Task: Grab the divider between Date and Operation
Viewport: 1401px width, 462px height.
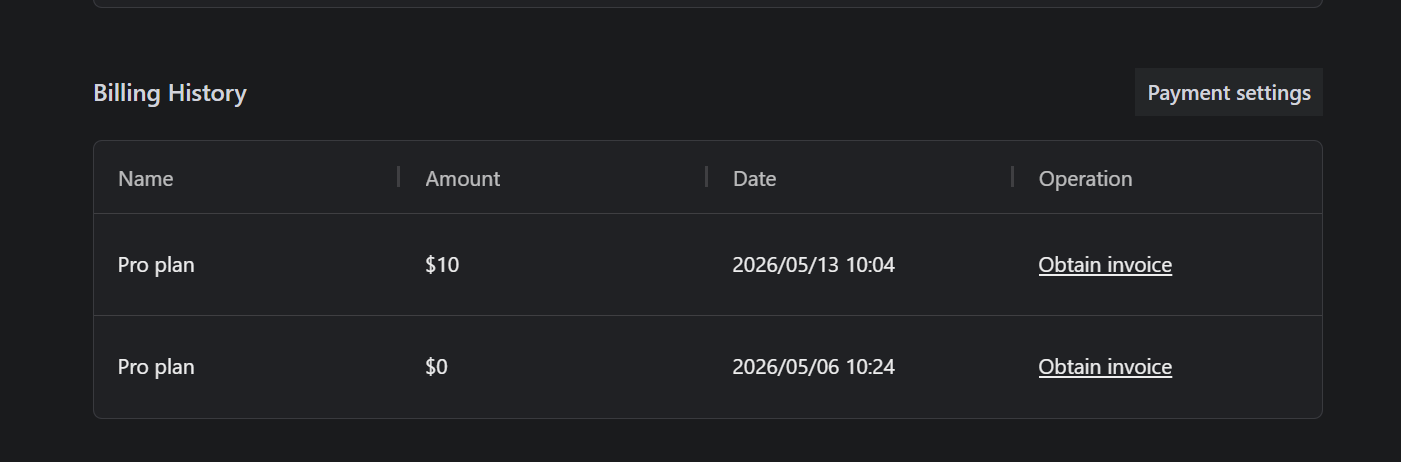Action: tap(1012, 177)
